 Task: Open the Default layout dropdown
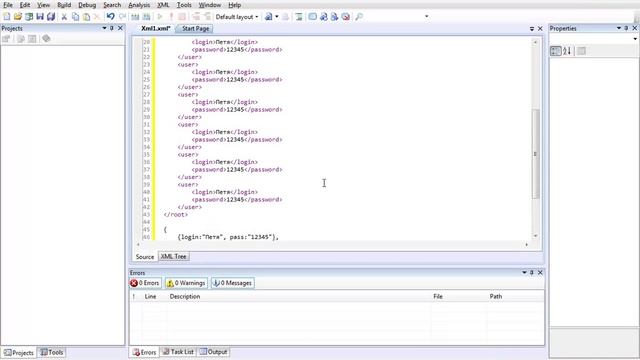pyautogui.click(x=237, y=17)
